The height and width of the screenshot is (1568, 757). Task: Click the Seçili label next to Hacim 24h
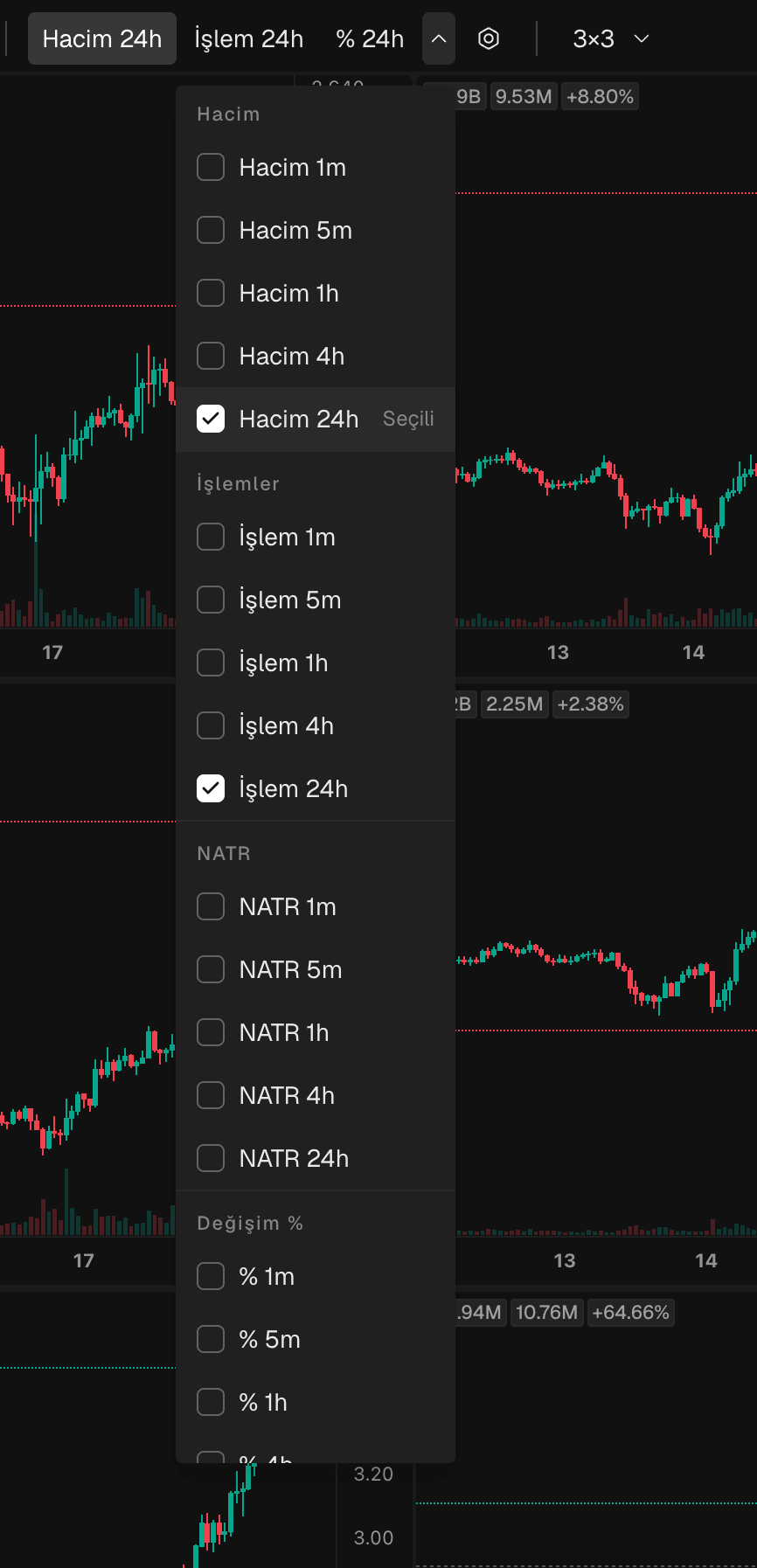tap(408, 419)
